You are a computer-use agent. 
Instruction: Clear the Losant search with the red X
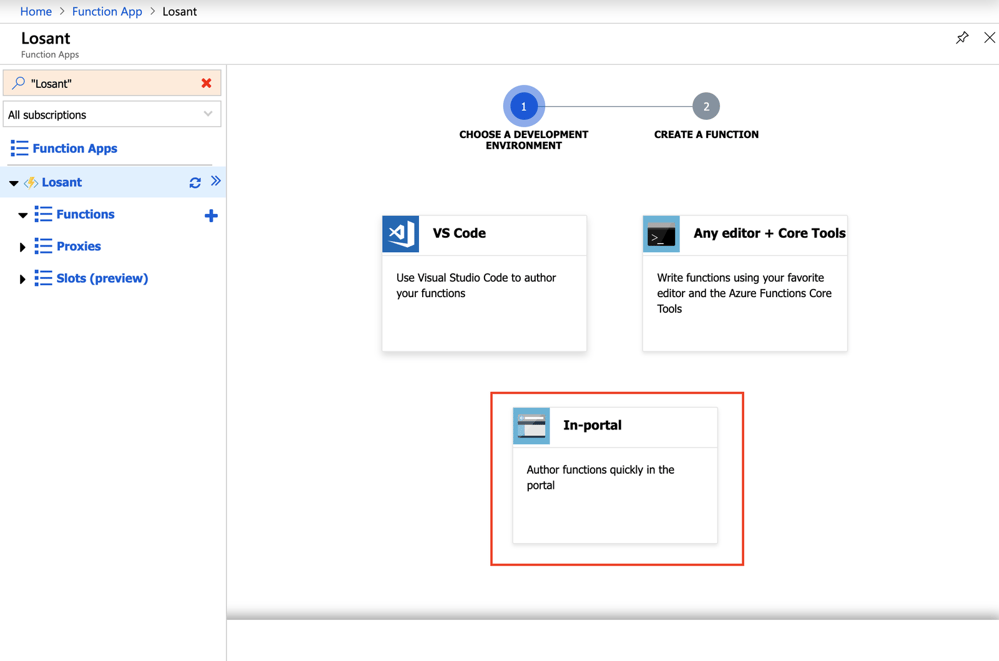pos(208,84)
